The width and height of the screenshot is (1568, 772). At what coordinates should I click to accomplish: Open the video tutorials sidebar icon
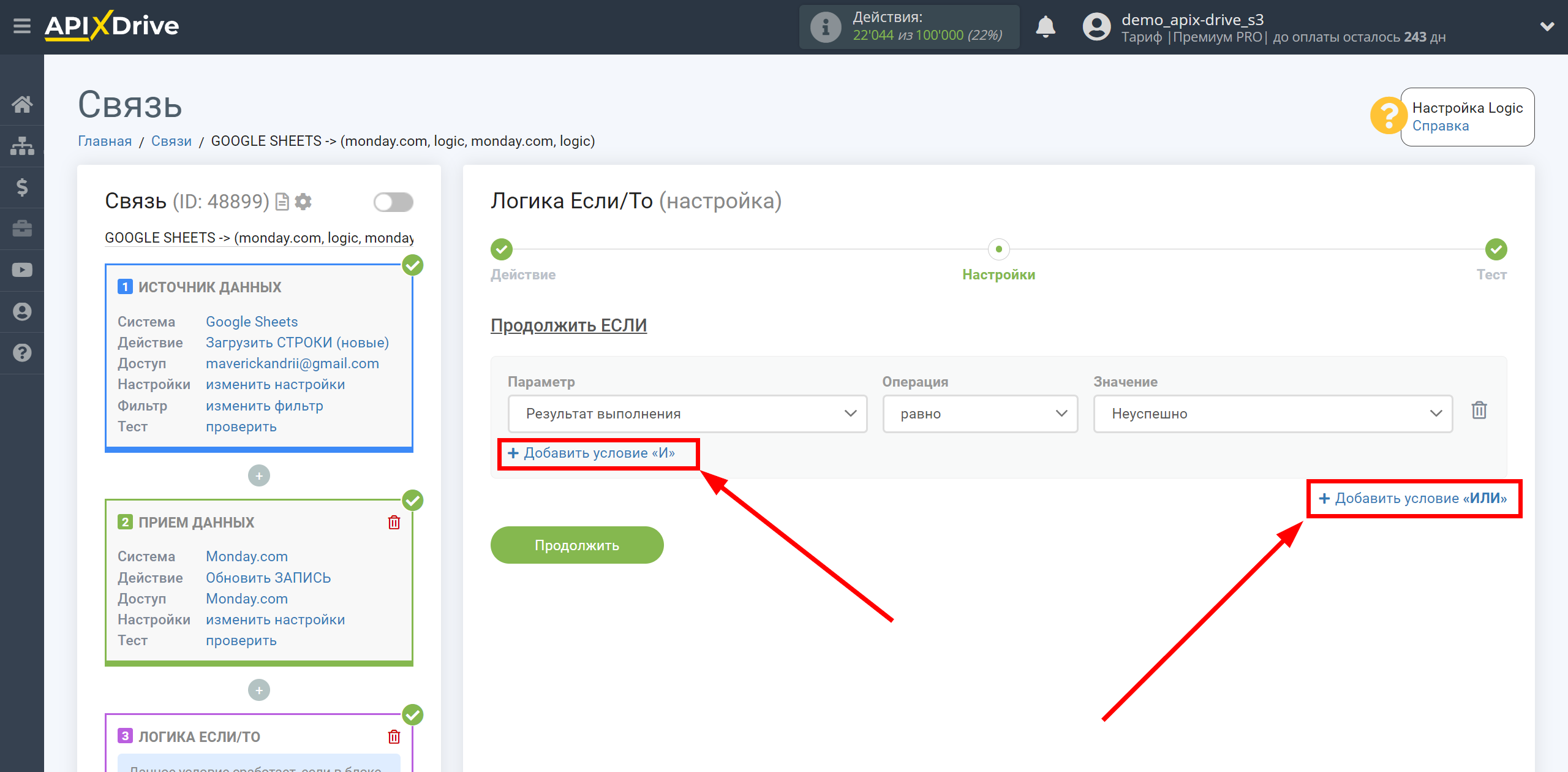[x=22, y=270]
